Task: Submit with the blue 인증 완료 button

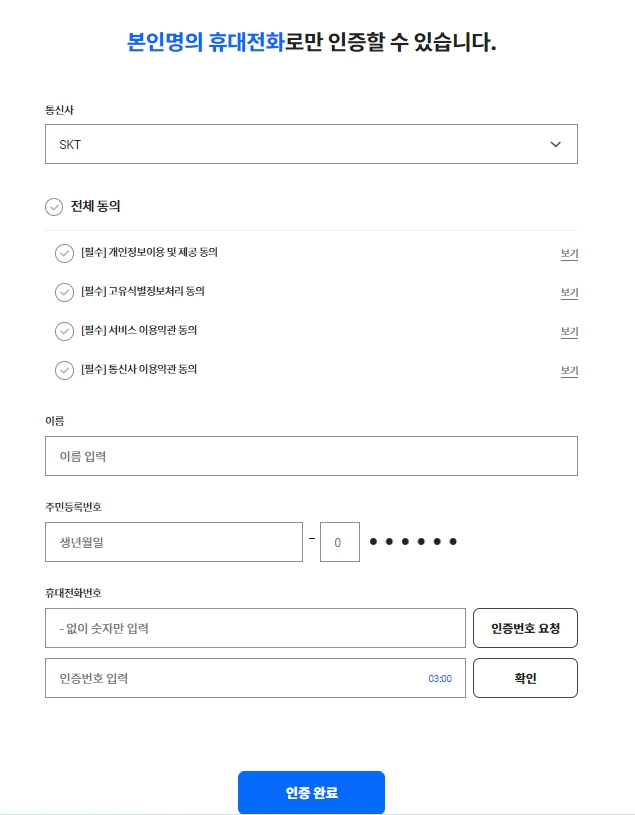Action: pyautogui.click(x=311, y=792)
